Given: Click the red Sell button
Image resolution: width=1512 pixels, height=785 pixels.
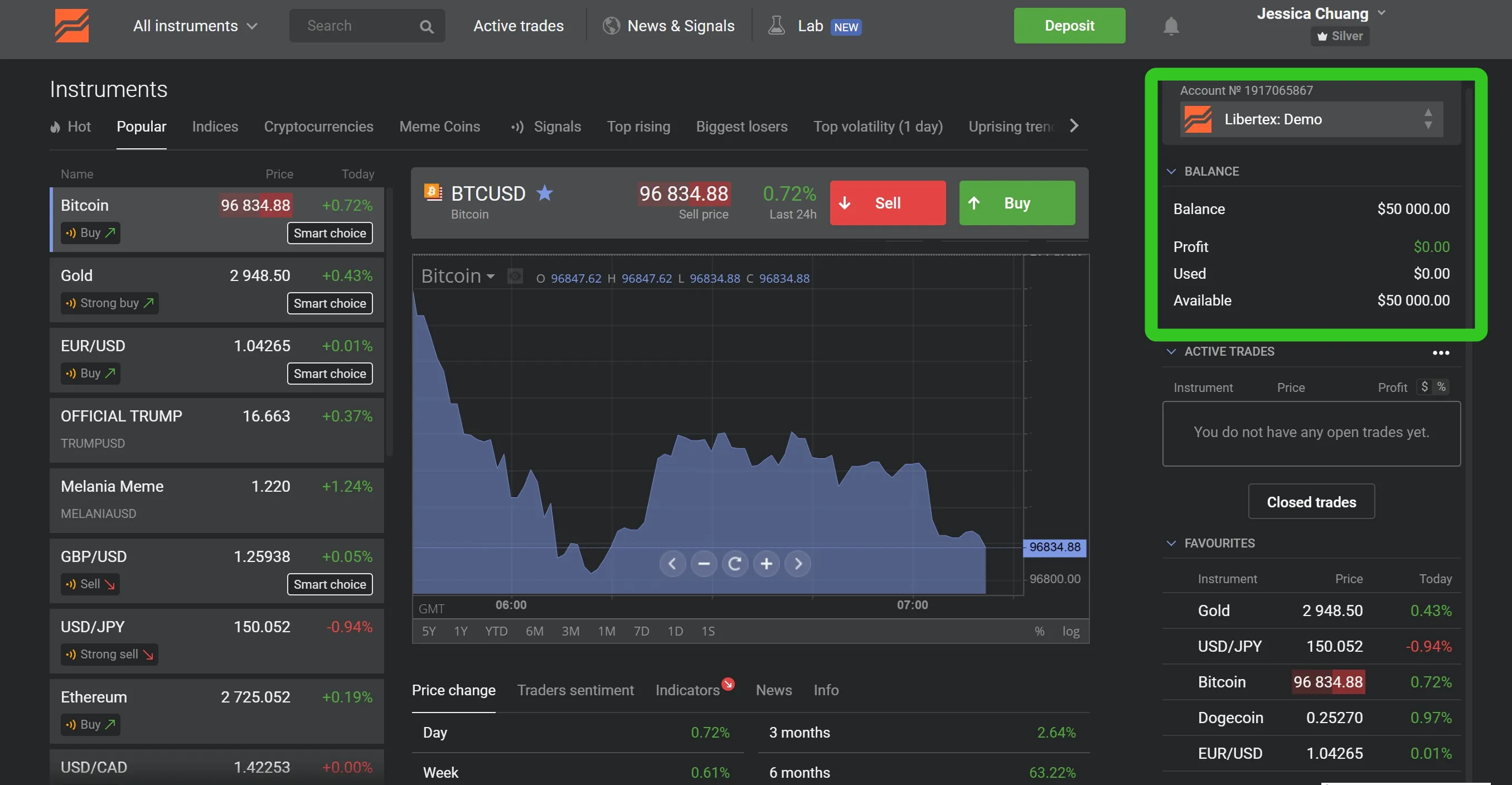Looking at the screenshot, I should 888,202.
